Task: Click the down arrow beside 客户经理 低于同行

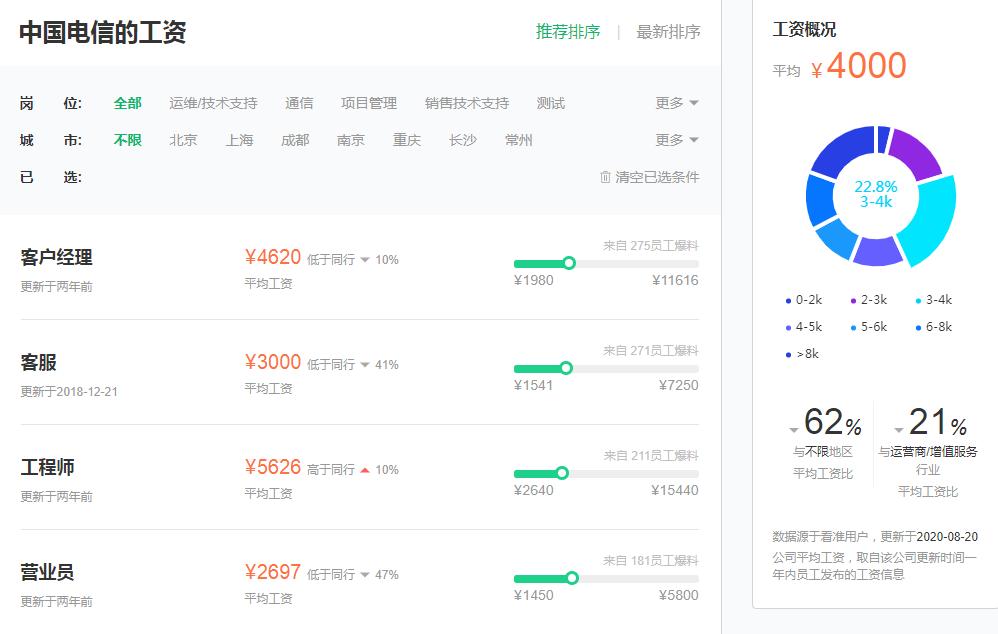Action: tap(365, 259)
